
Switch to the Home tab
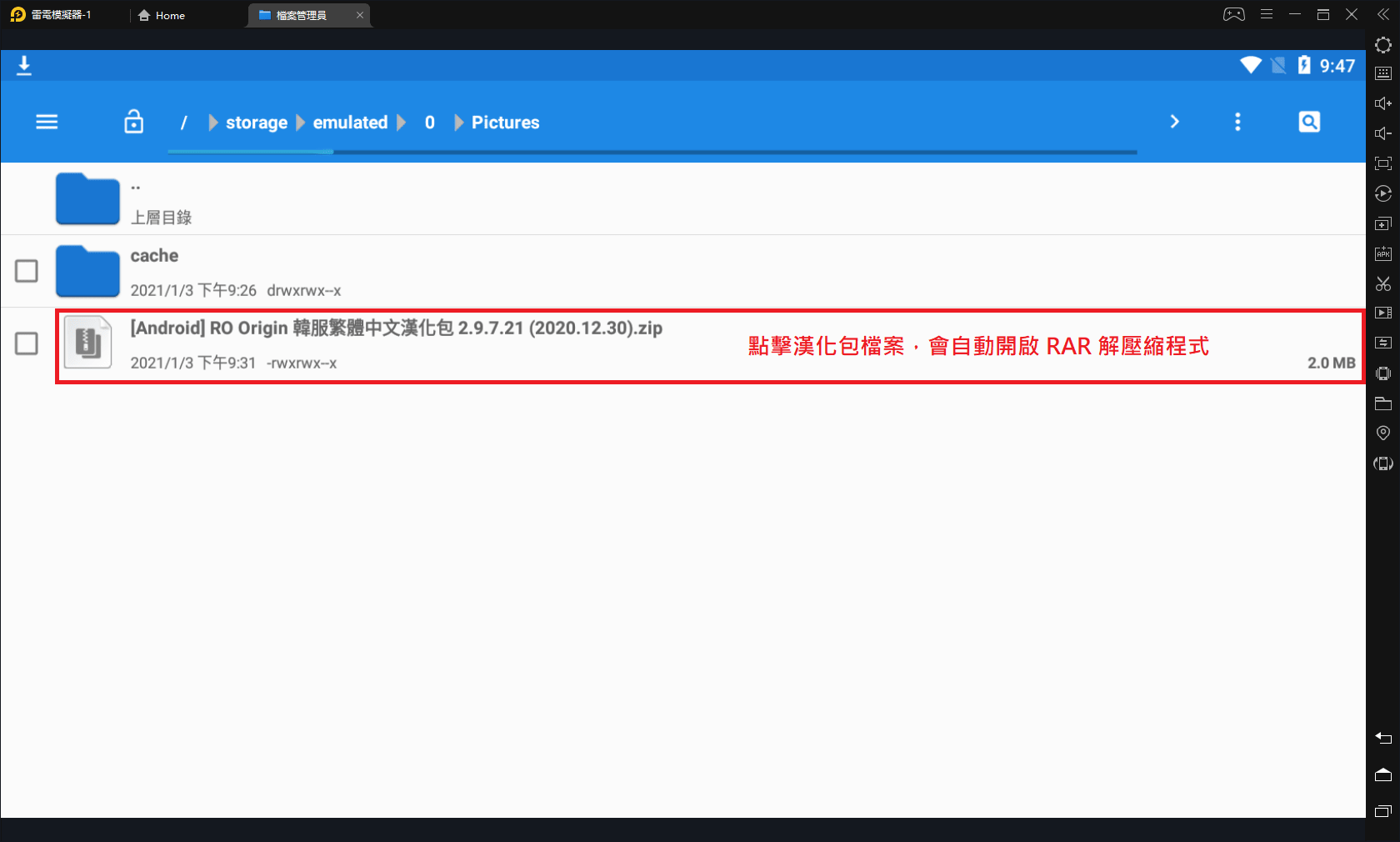(162, 15)
